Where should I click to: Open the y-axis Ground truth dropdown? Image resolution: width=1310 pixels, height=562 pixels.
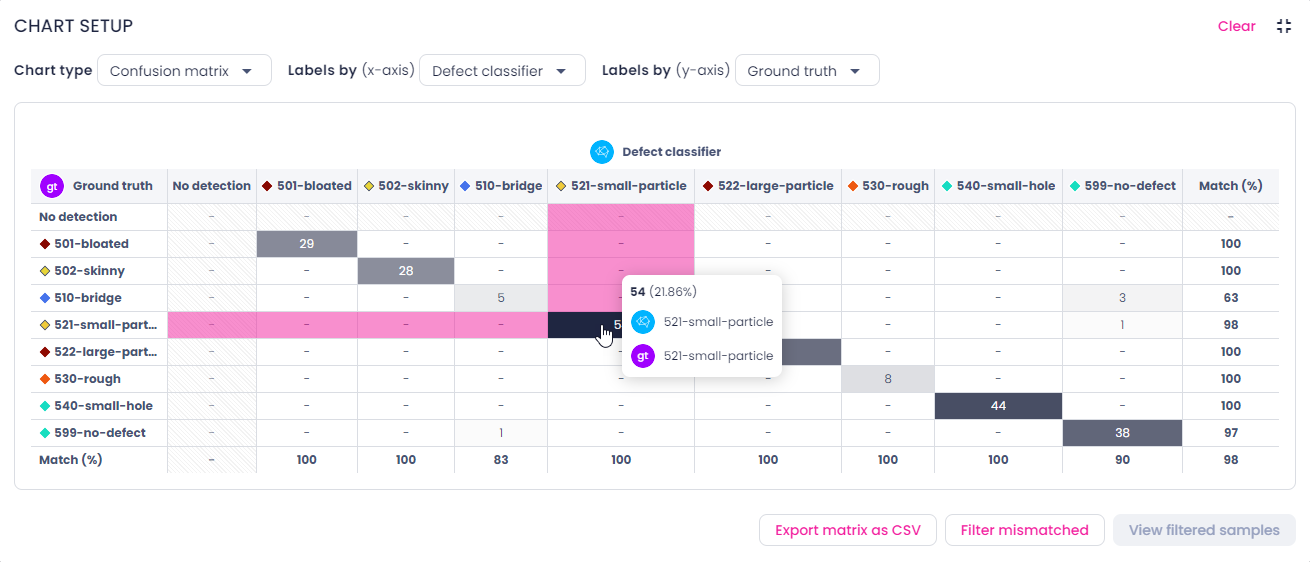pos(807,70)
